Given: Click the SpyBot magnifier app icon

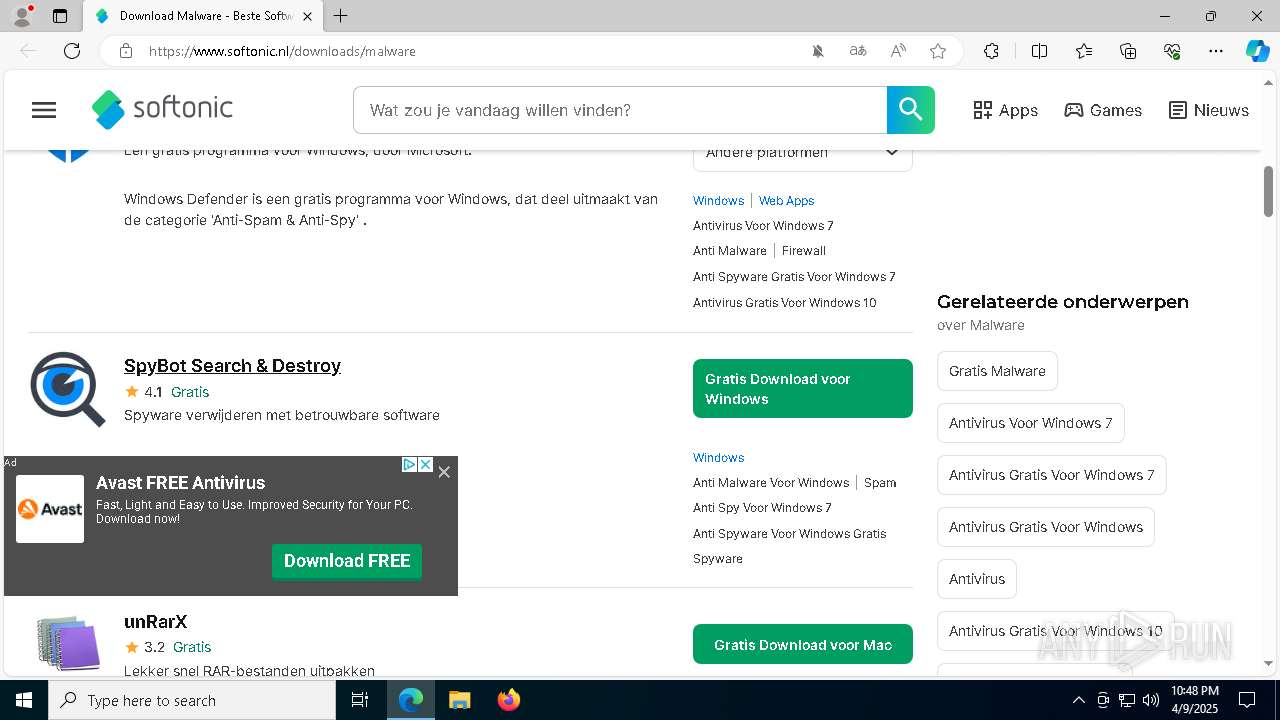Looking at the screenshot, I should pyautogui.click(x=68, y=389).
